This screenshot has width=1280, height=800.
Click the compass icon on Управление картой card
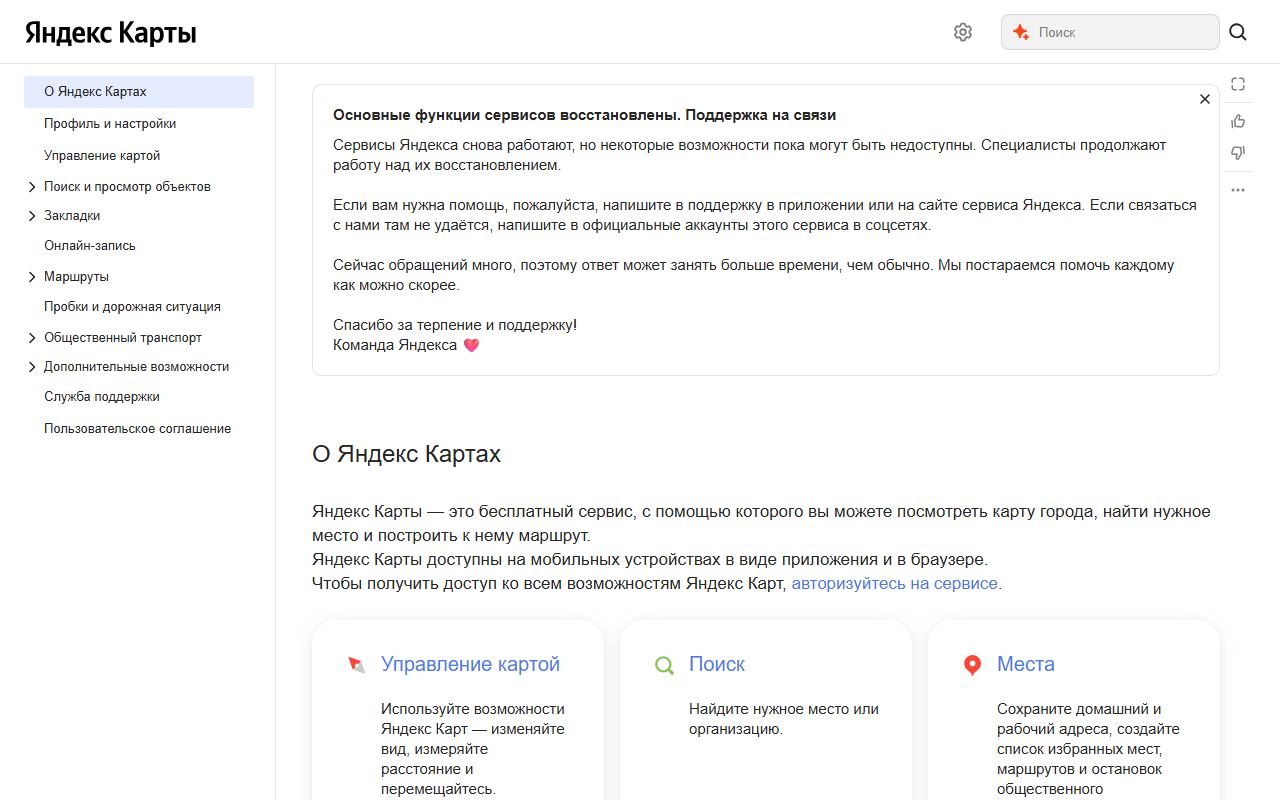(x=357, y=664)
